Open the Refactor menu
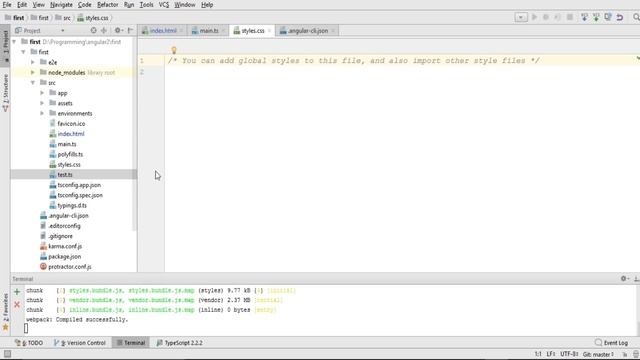The height and width of the screenshot is (360, 640). tap(108, 5)
